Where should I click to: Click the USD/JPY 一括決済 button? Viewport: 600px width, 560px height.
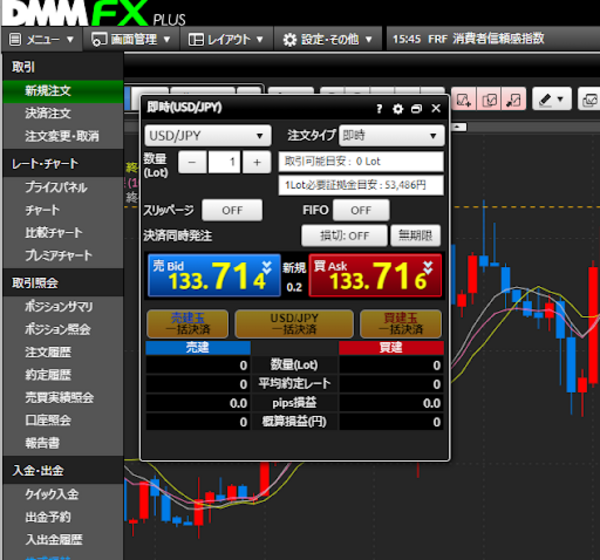tap(294, 324)
